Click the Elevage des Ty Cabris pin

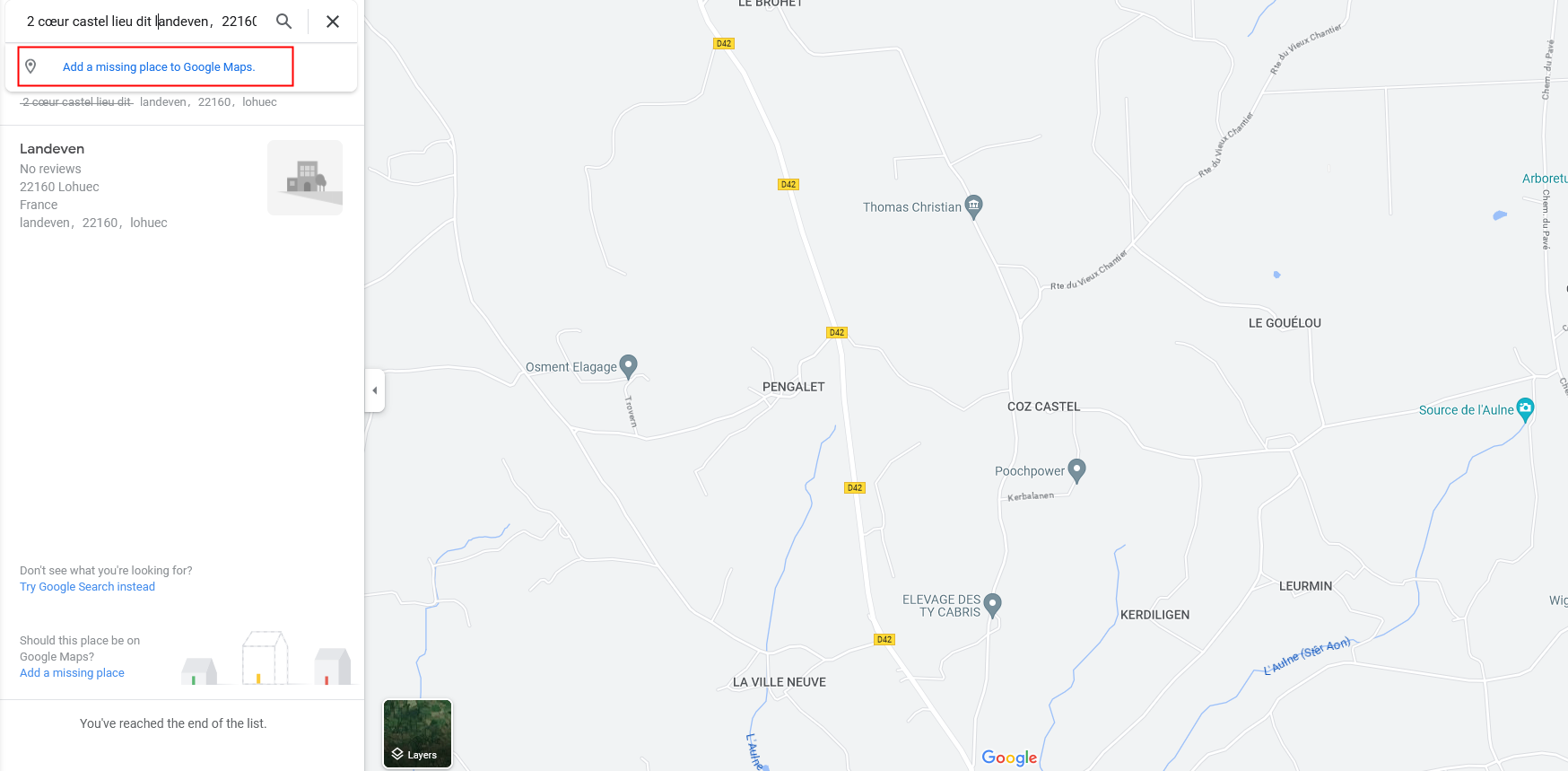coord(992,605)
